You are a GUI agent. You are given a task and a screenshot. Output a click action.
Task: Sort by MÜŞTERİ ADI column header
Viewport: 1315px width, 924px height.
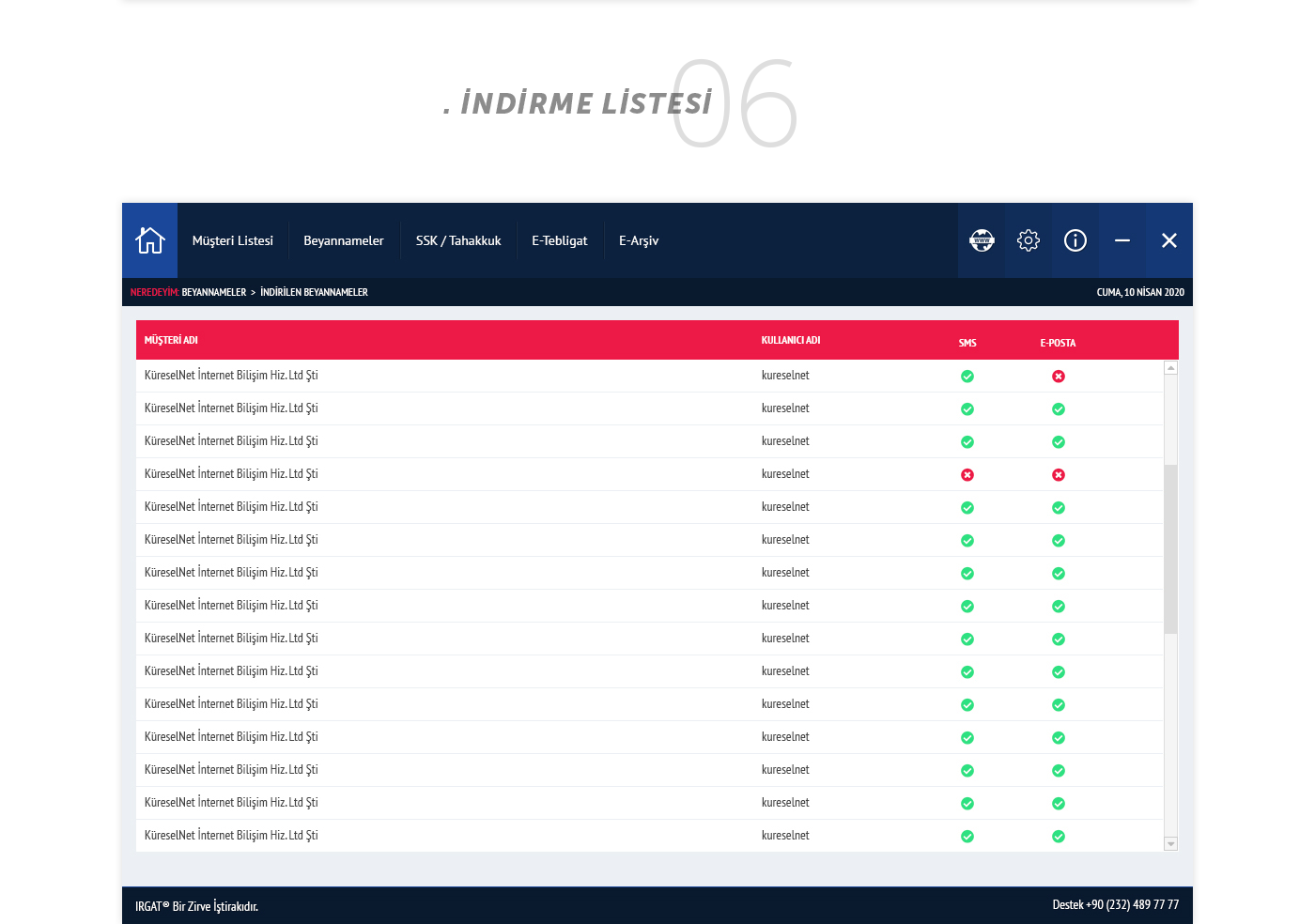[x=171, y=340]
